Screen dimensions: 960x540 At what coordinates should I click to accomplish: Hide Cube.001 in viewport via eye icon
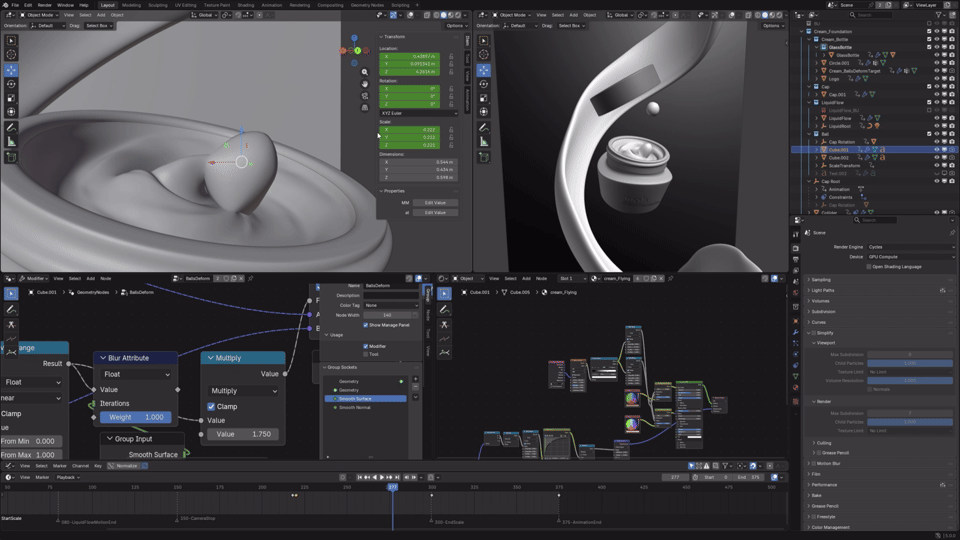(936, 149)
